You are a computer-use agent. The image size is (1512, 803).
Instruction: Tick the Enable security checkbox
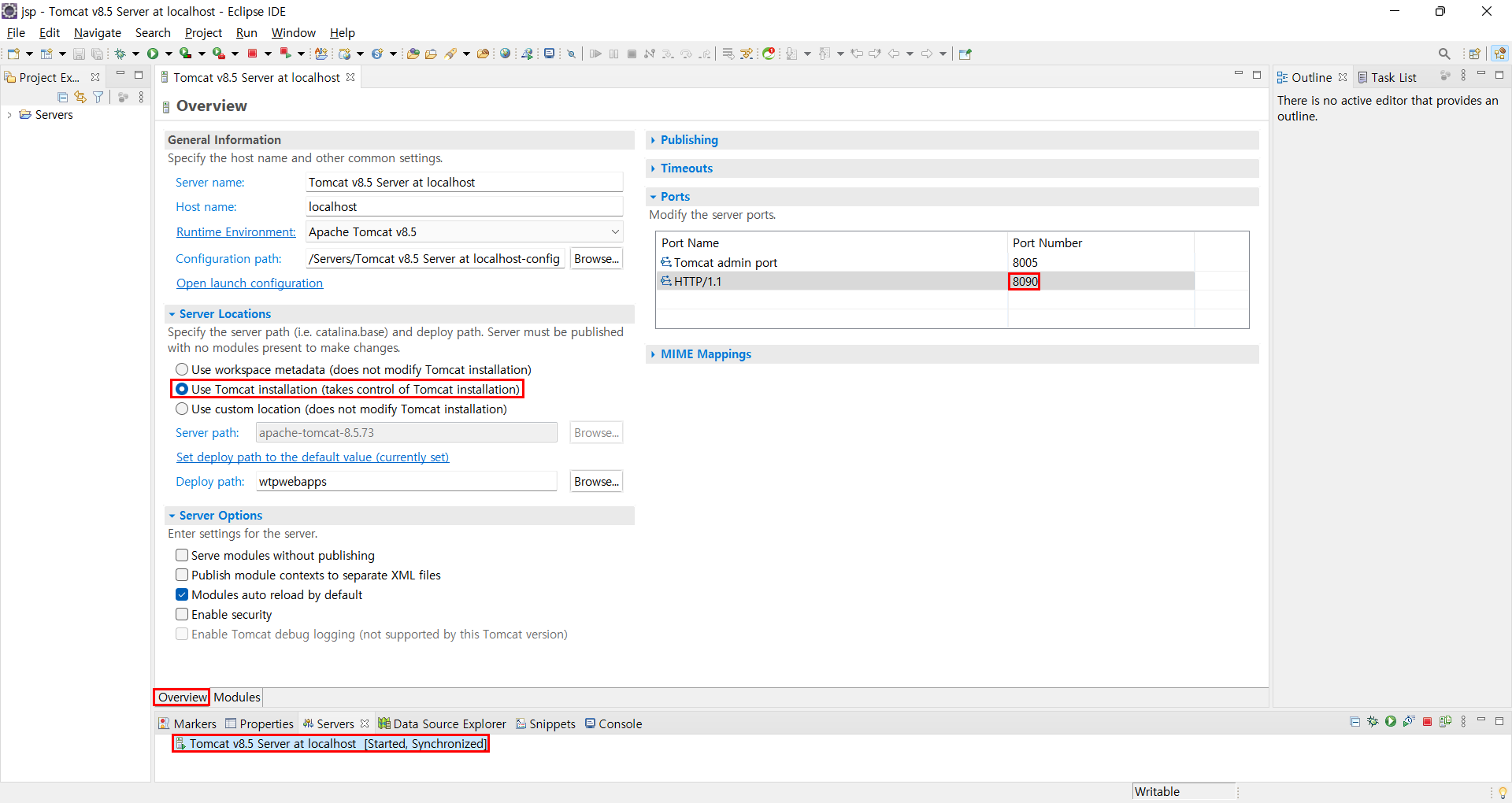click(182, 614)
